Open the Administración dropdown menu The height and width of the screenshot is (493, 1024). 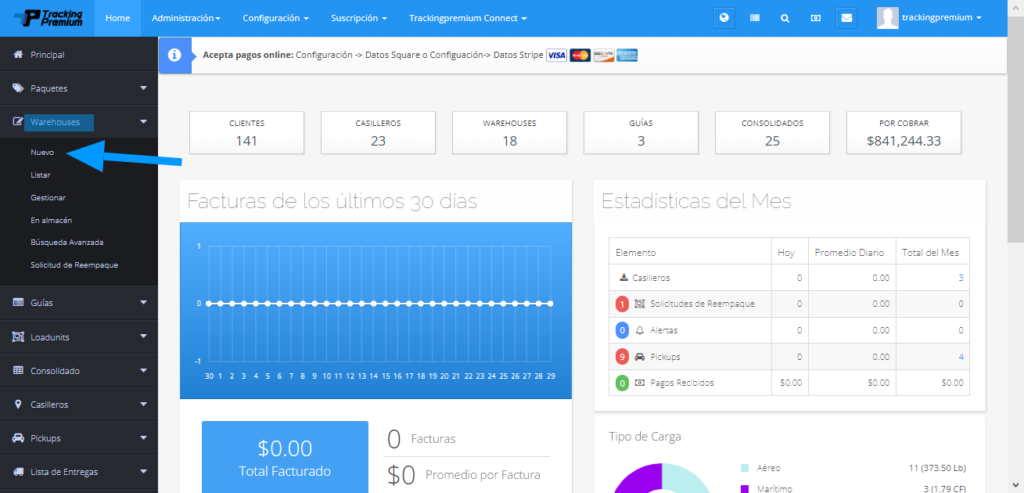tap(186, 18)
